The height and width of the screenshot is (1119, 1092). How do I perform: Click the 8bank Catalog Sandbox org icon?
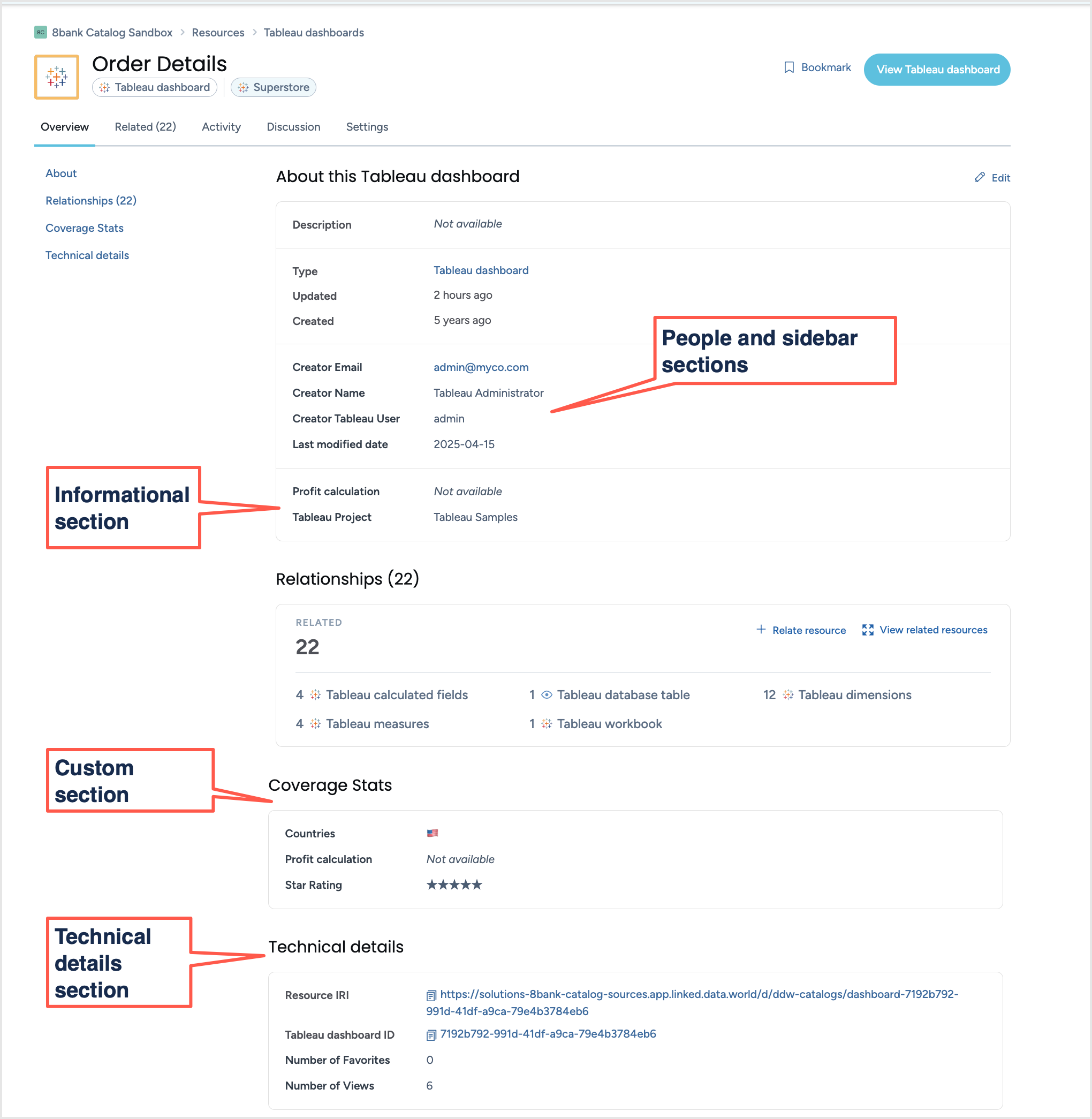tap(40, 32)
